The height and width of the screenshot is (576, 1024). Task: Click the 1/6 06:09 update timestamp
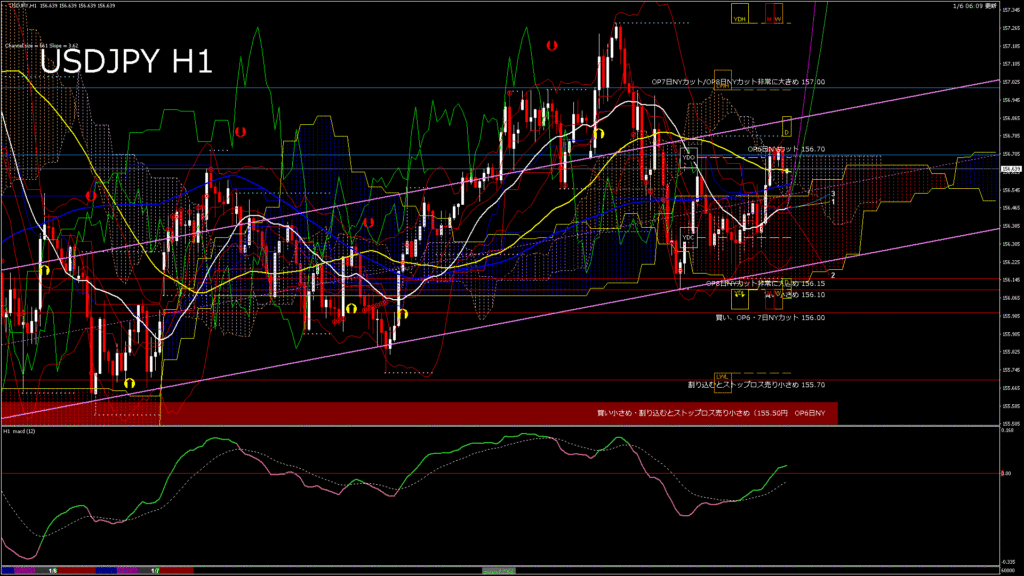coord(974,6)
